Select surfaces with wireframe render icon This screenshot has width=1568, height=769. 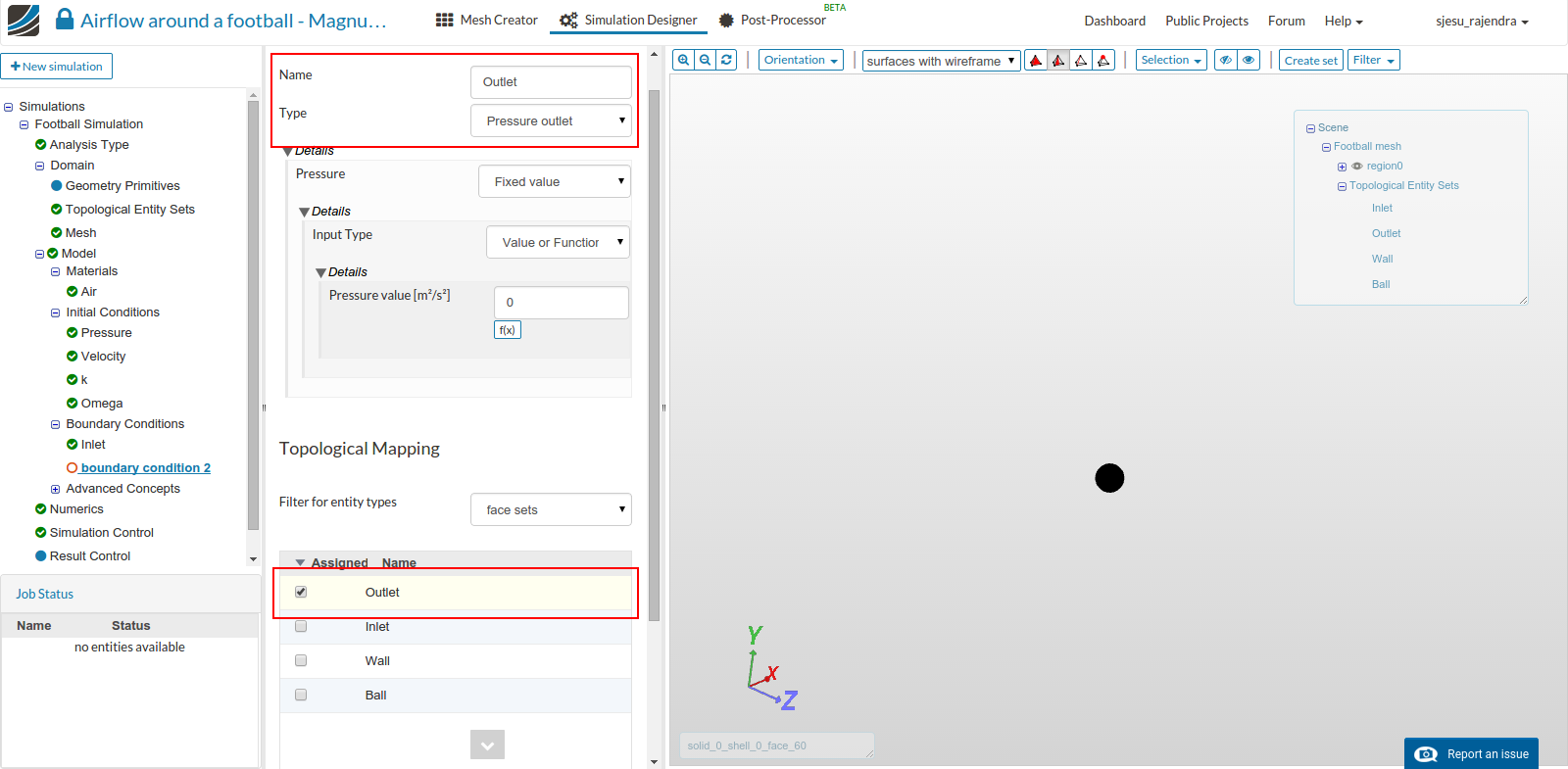[1058, 61]
